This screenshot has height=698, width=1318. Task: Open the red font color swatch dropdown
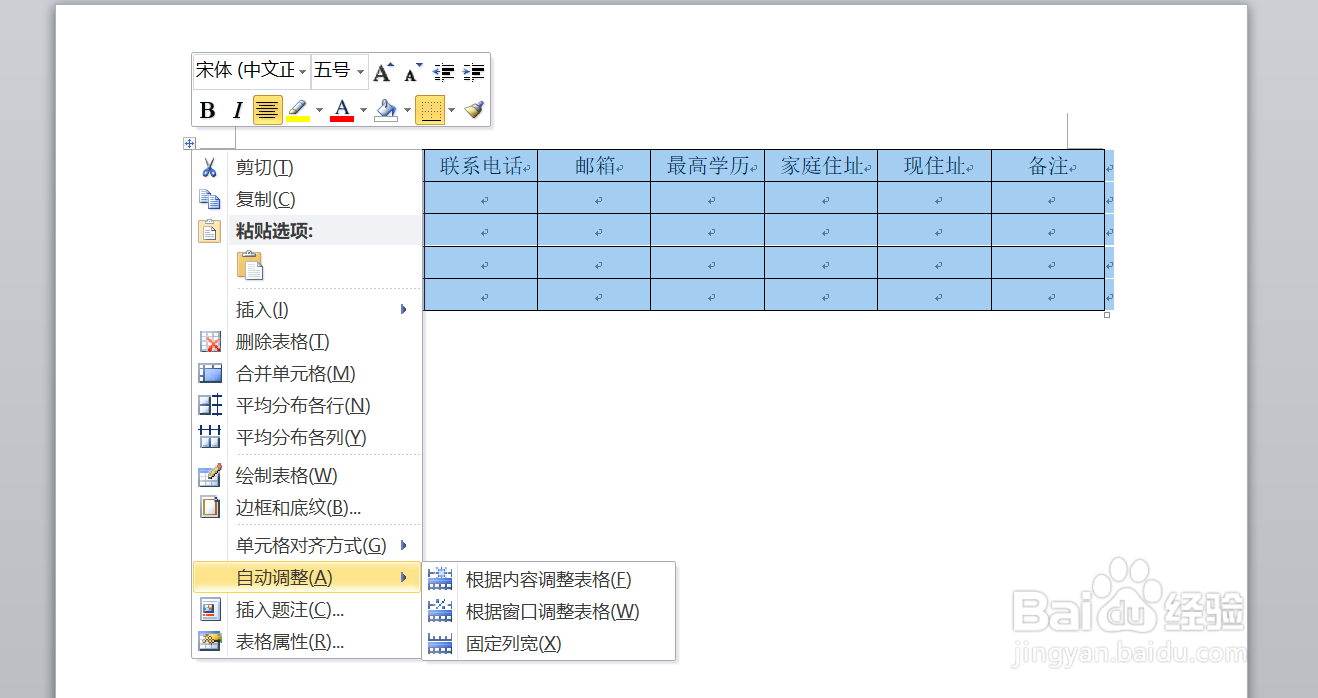[x=363, y=110]
